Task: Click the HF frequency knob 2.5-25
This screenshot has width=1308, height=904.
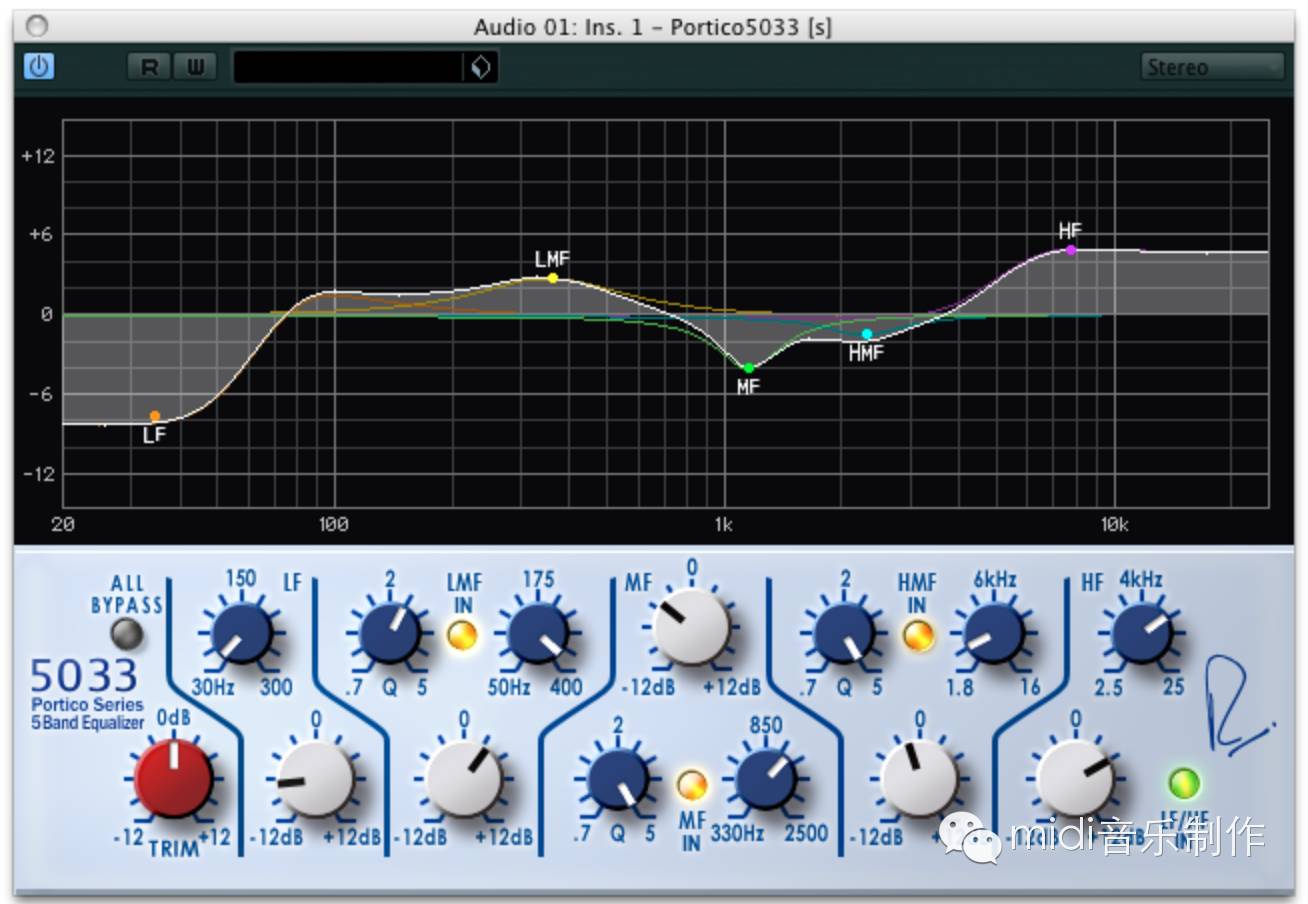Action: (1142, 633)
